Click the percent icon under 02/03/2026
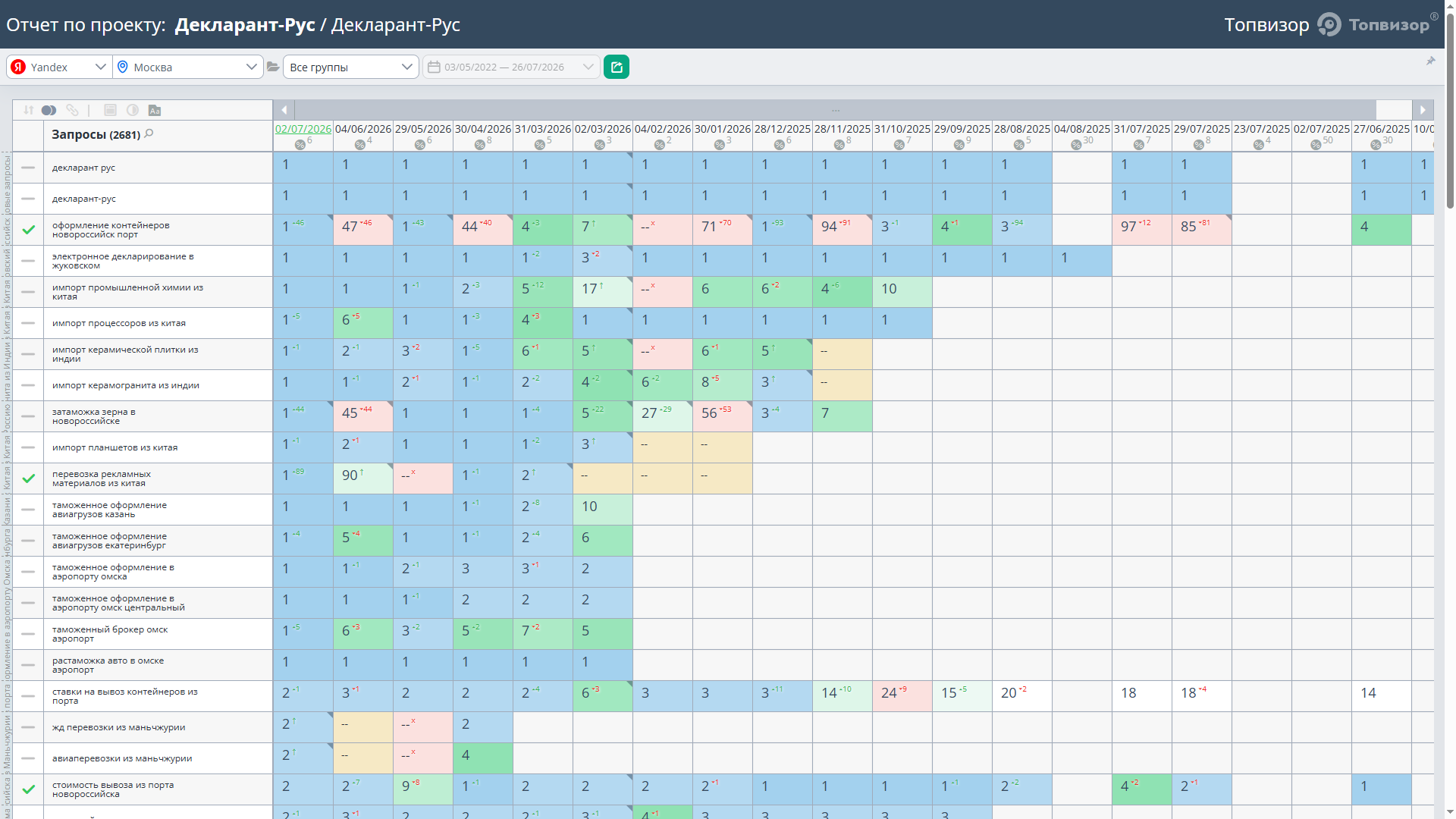This screenshot has height=819, width=1456. (x=600, y=144)
